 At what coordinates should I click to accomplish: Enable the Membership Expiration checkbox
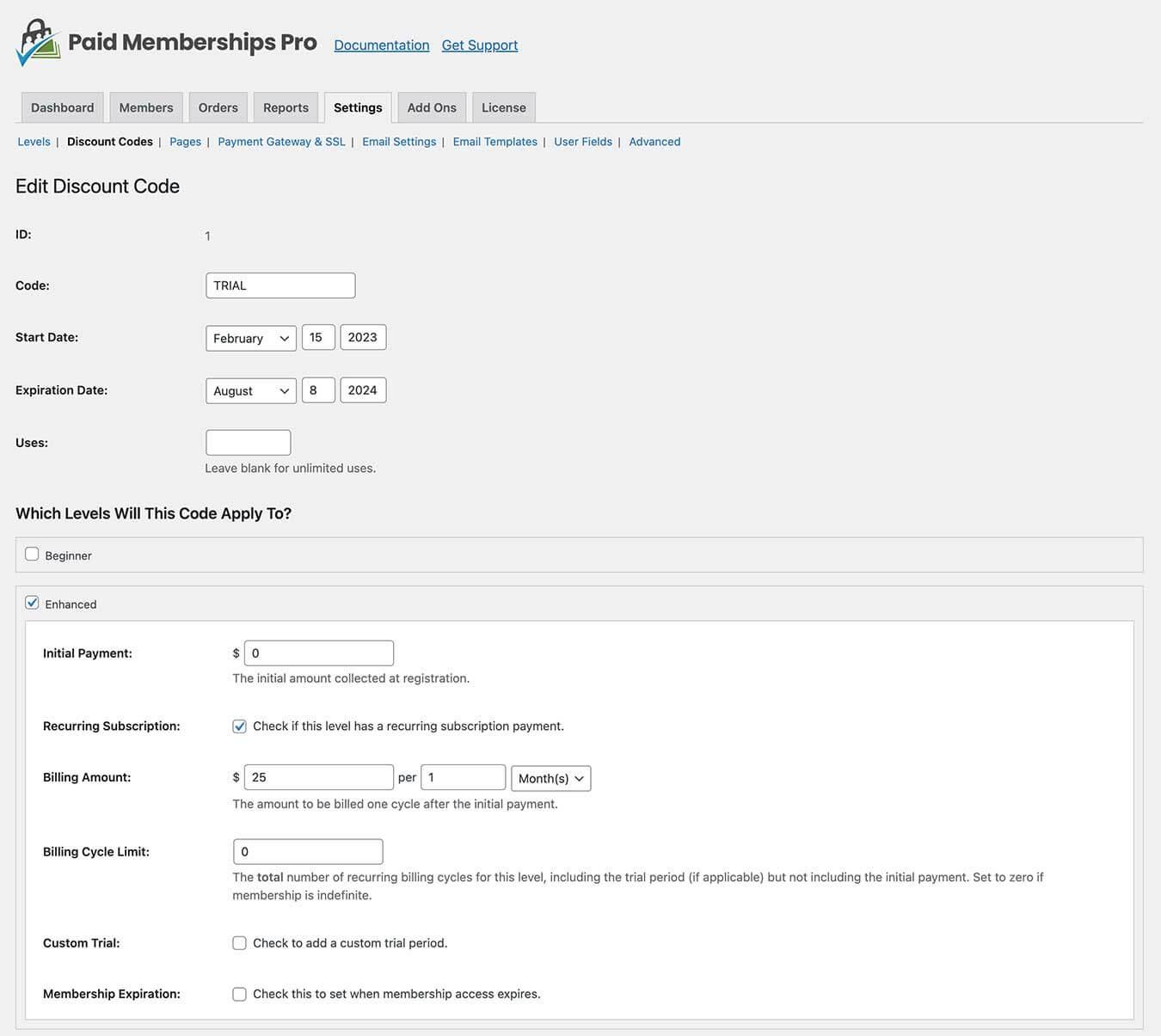[x=239, y=994]
